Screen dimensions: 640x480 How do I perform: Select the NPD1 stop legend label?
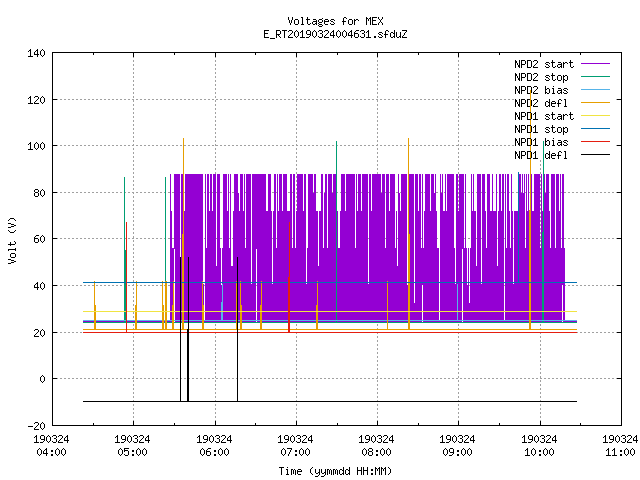point(541,129)
